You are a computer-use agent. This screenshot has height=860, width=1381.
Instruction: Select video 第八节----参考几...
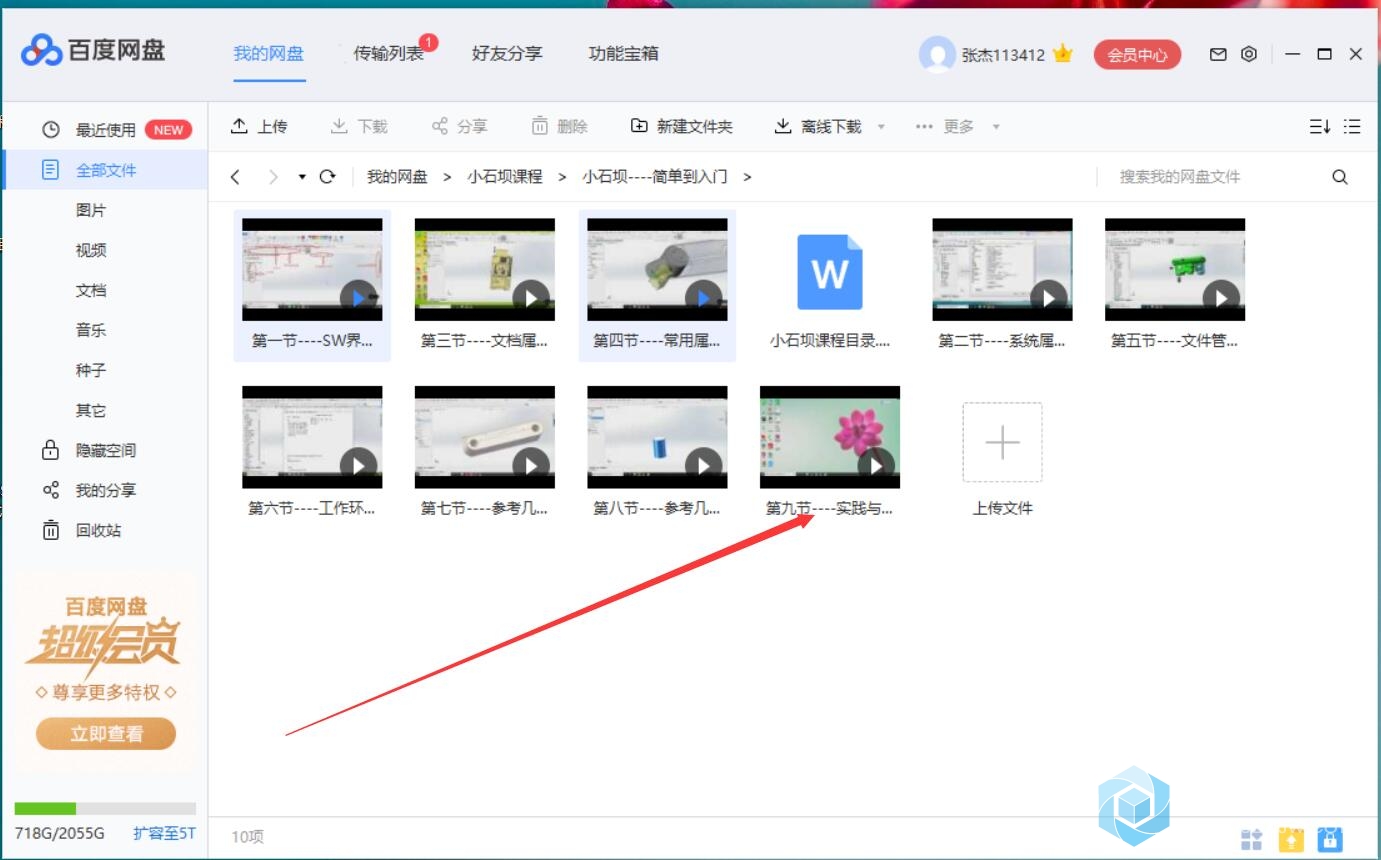pos(657,452)
